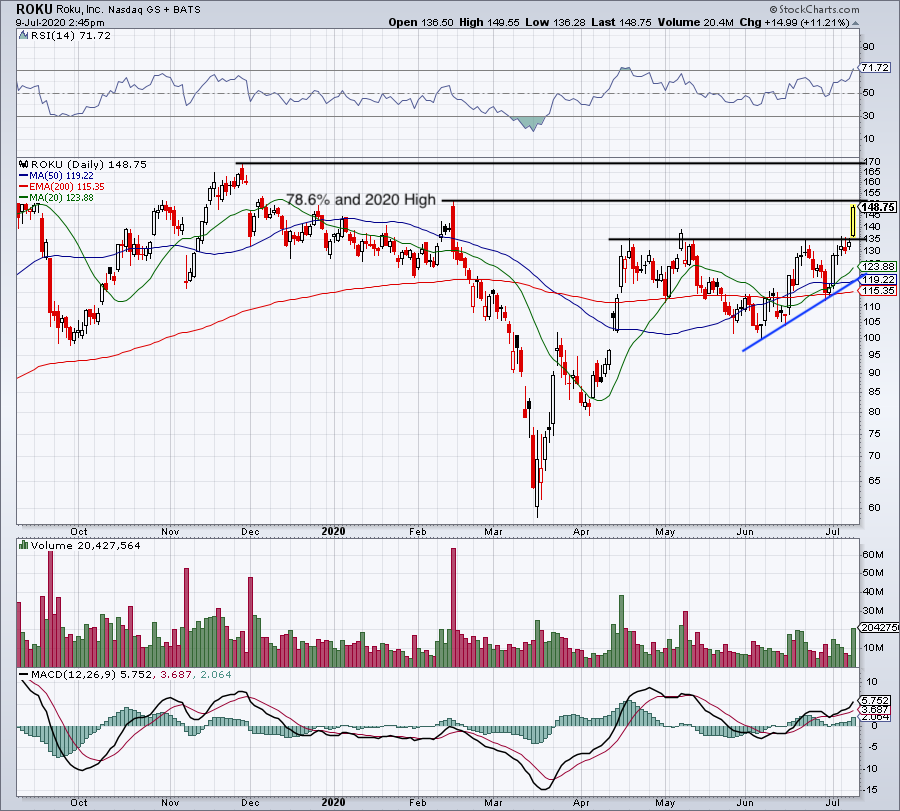Image resolution: width=900 pixels, height=811 pixels.
Task: Click the 'Roku, Inc.' company name
Action: (x=80, y=10)
